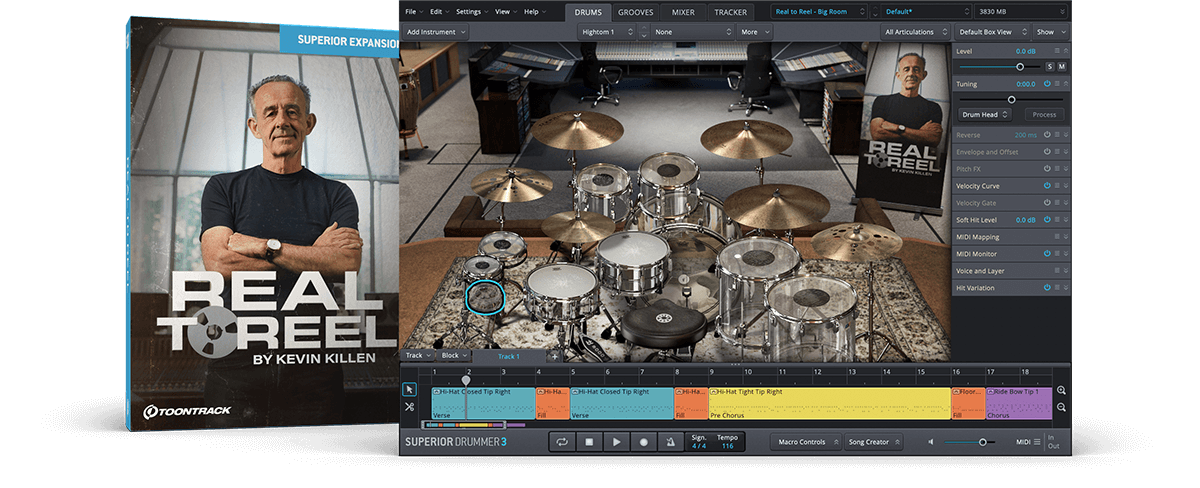Open the Add Instrument dropdown
Image resolution: width=1200 pixels, height=488 pixels.
(436, 32)
